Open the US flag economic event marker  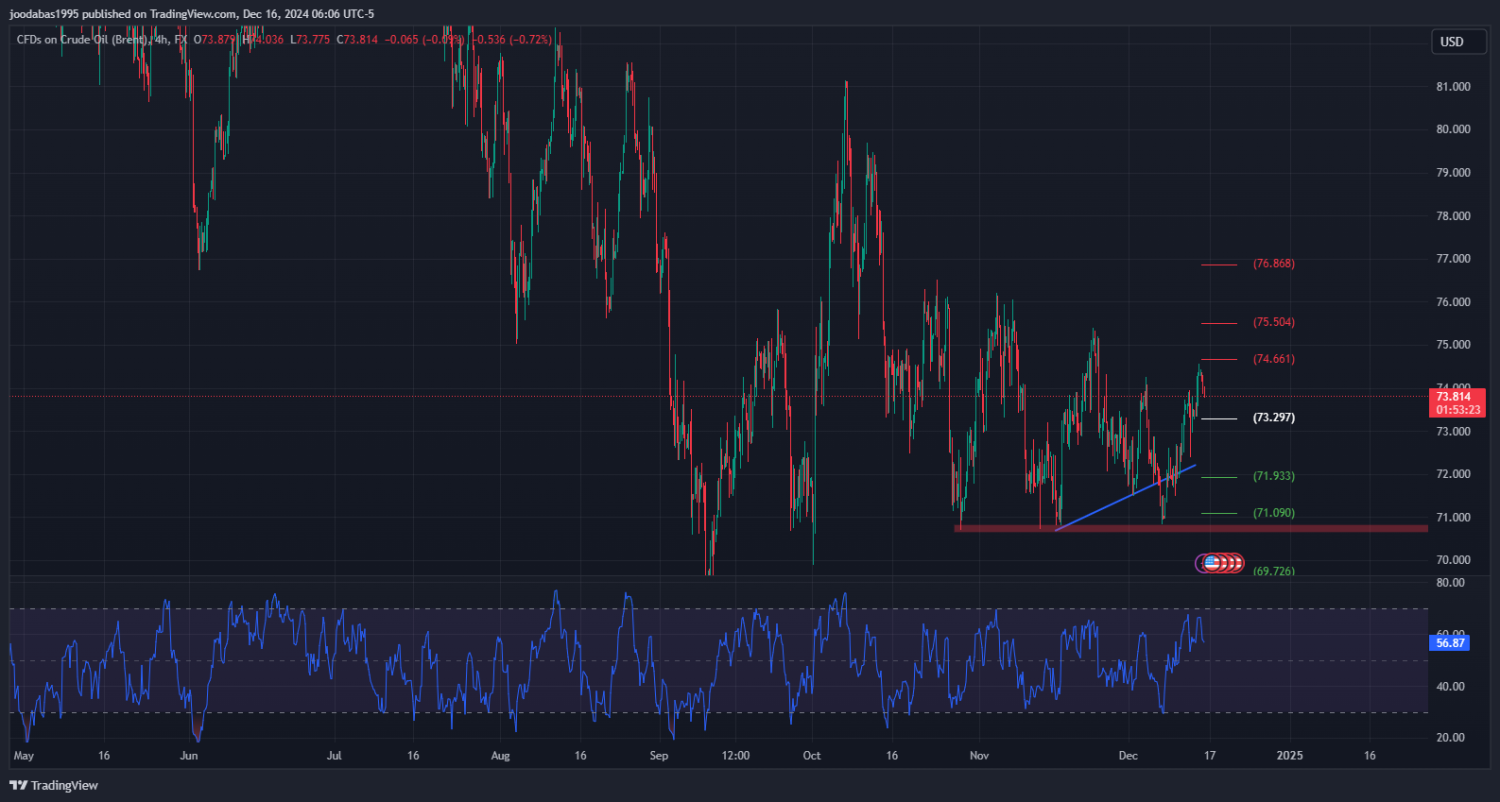click(x=1212, y=563)
